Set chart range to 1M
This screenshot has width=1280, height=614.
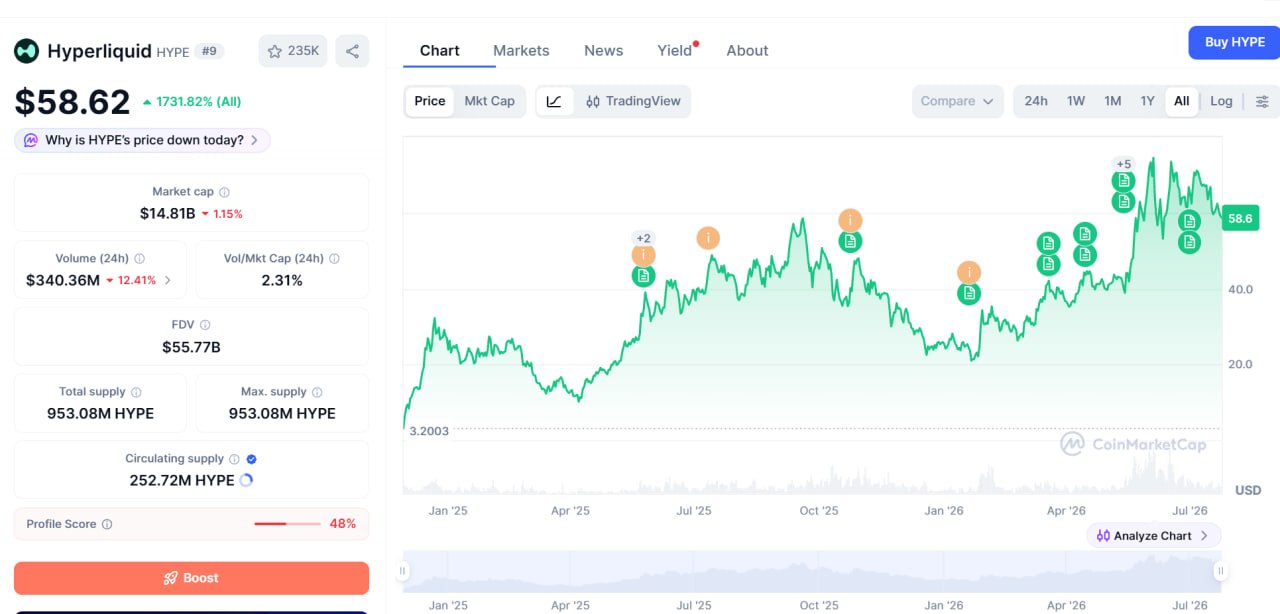tap(1112, 101)
